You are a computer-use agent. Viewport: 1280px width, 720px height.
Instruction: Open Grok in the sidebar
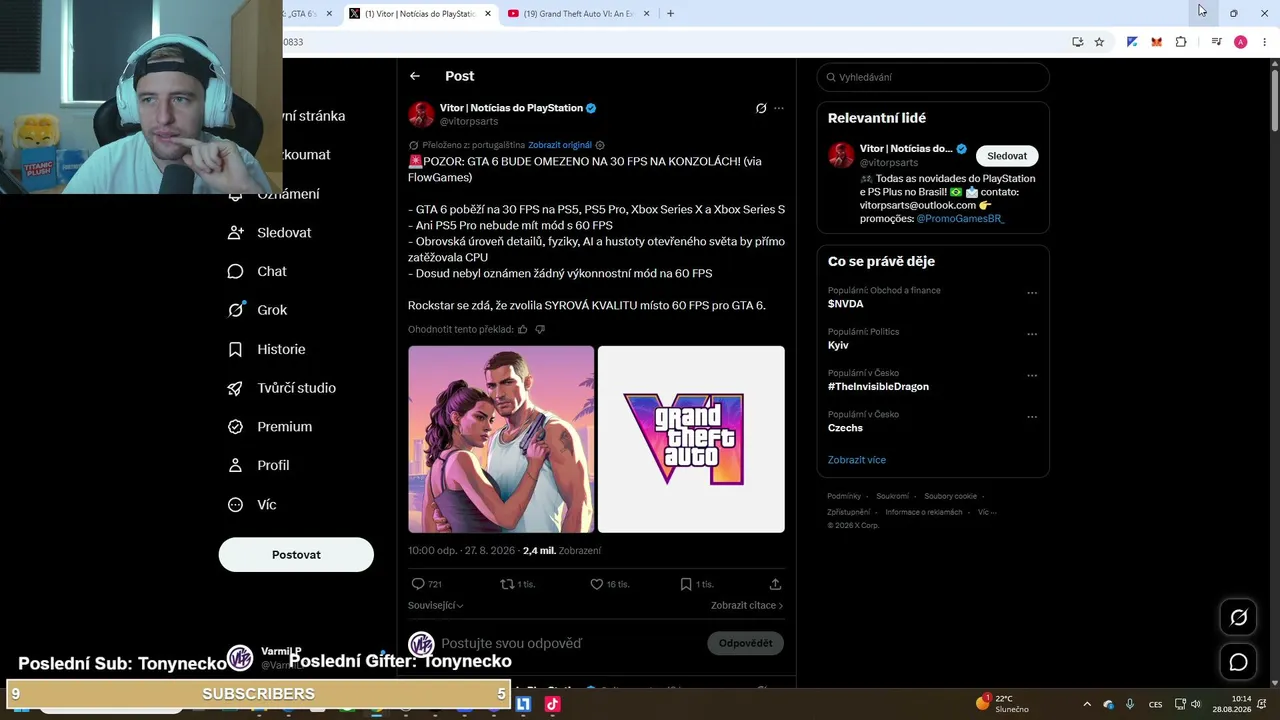point(258,310)
